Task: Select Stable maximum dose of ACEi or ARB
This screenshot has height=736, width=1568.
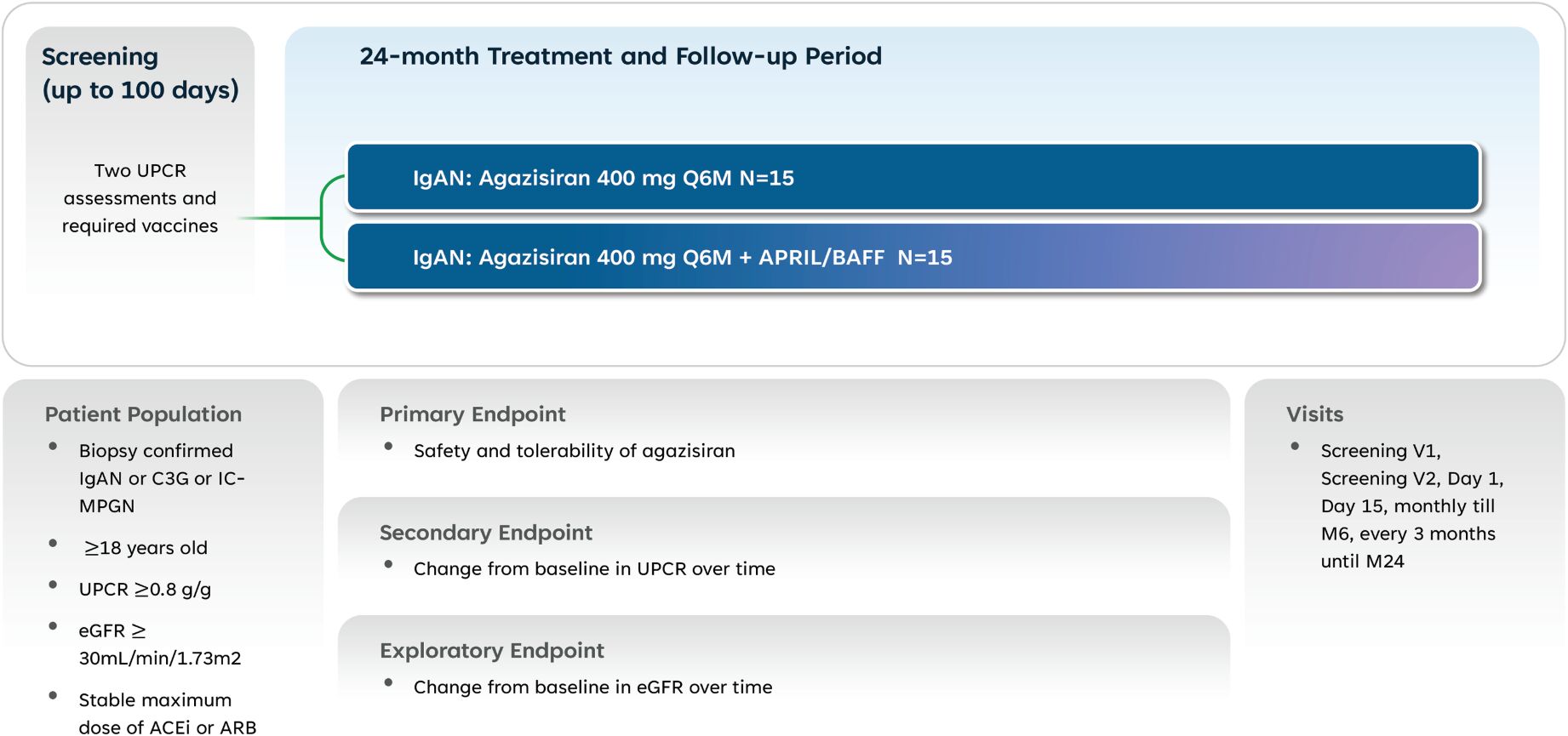Action: pos(167,713)
